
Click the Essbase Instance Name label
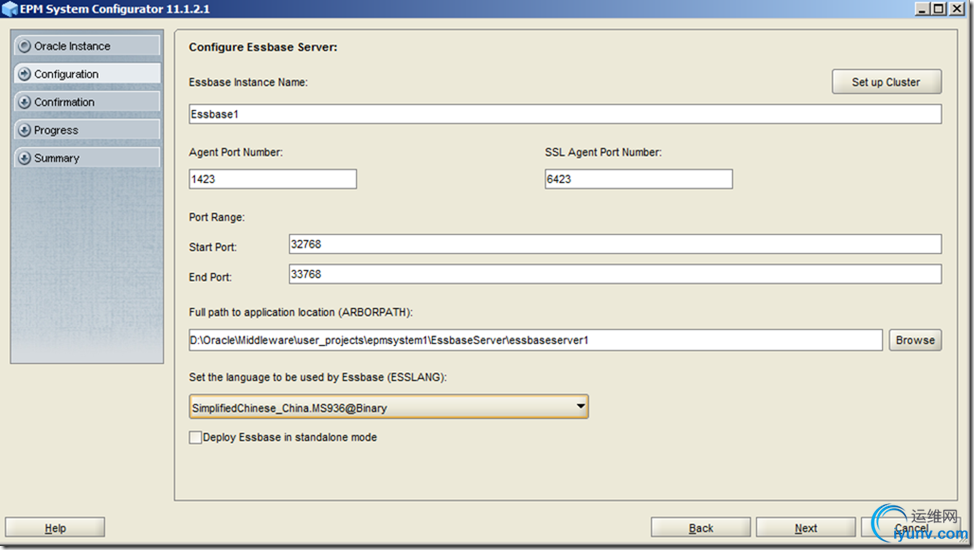tap(248, 82)
